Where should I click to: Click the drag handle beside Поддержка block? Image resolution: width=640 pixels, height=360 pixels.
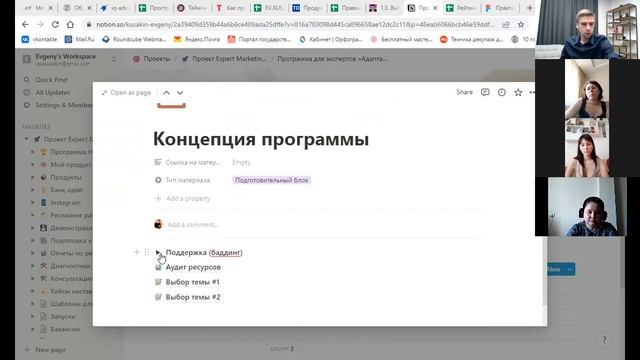click(x=147, y=252)
